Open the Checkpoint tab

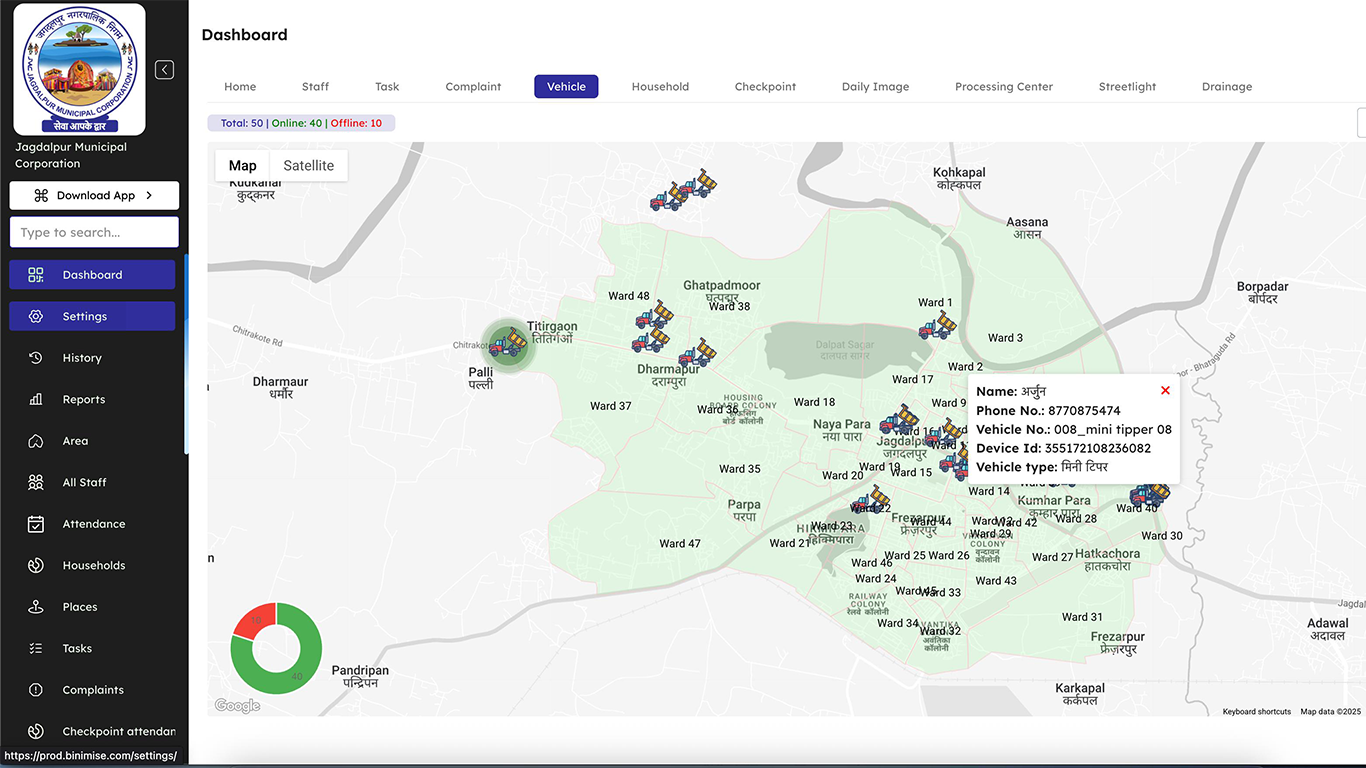click(x=765, y=87)
